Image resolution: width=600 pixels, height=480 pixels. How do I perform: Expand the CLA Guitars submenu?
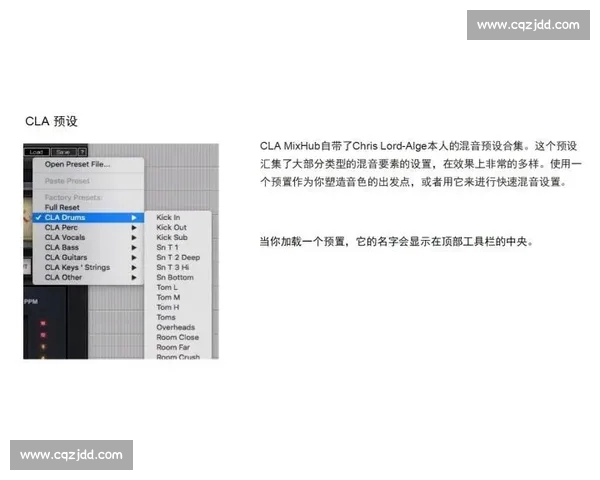[88, 257]
